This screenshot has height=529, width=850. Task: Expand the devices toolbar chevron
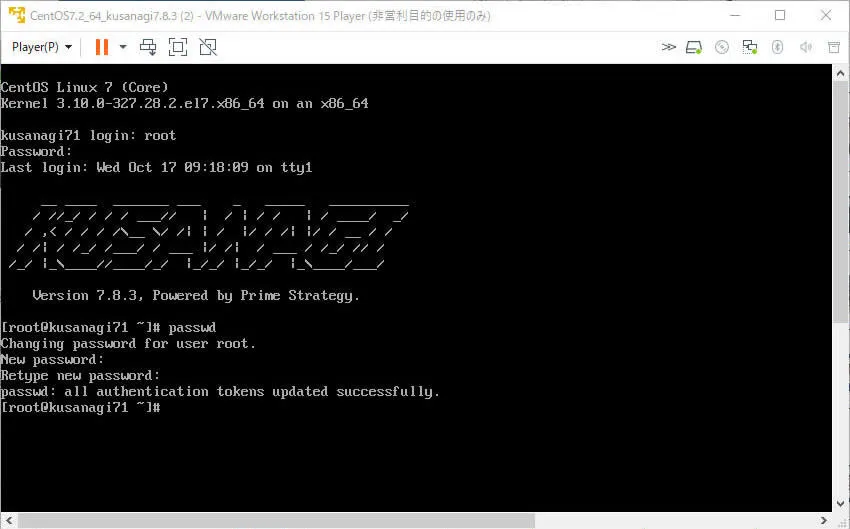tap(668, 47)
